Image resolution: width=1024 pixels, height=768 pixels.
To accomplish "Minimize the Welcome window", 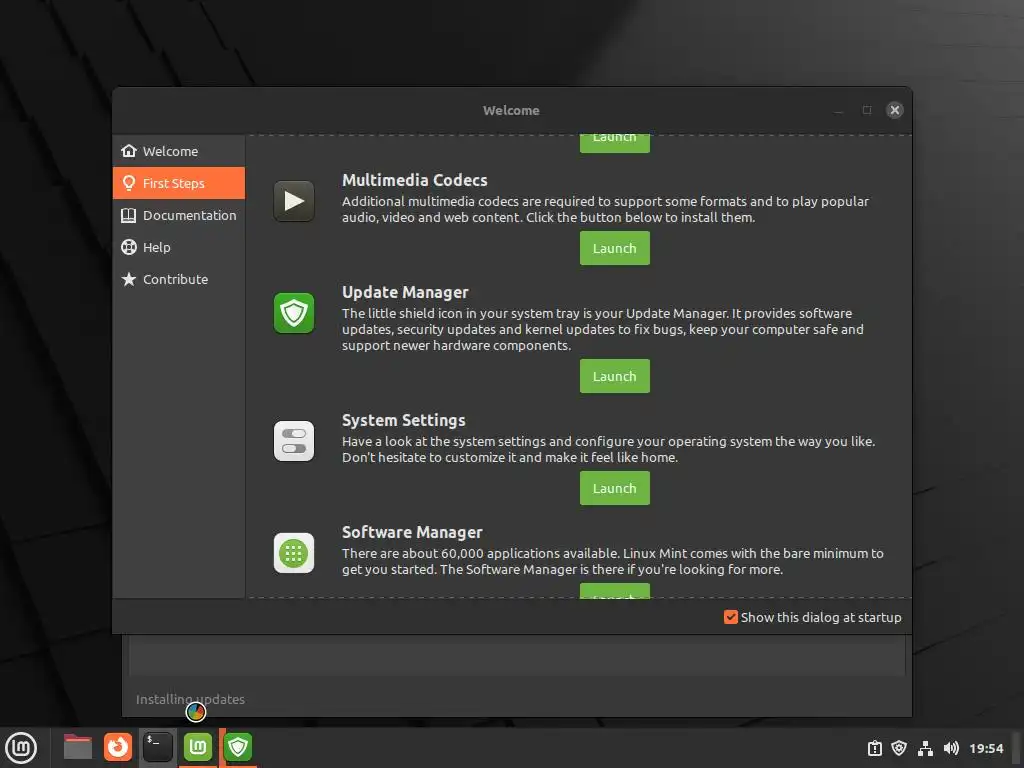I will click(x=839, y=110).
